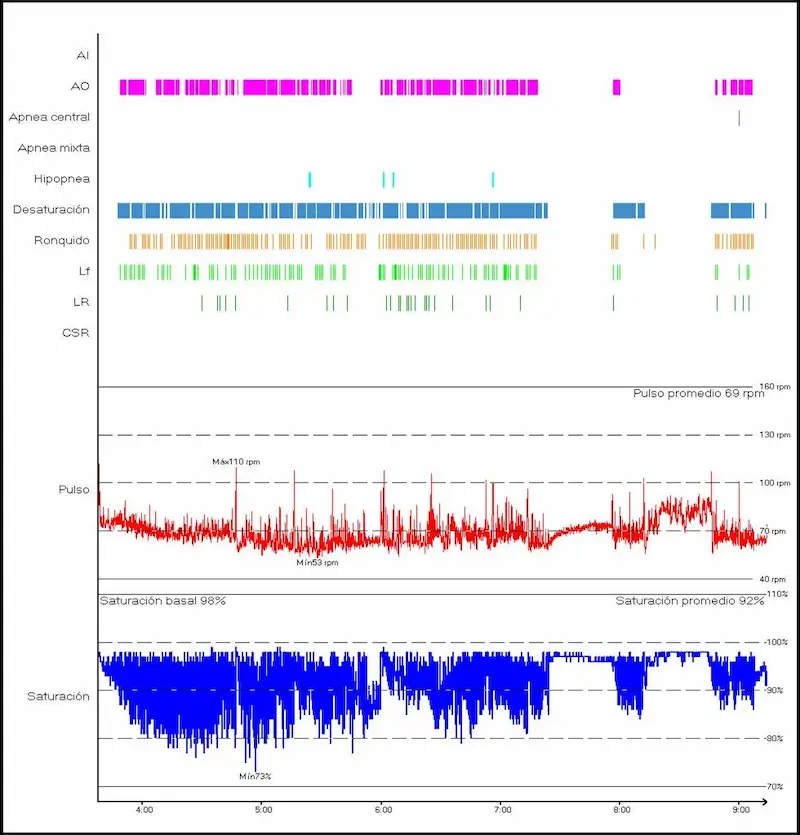Click the Desaturación block near 8:00

[x=629, y=211]
